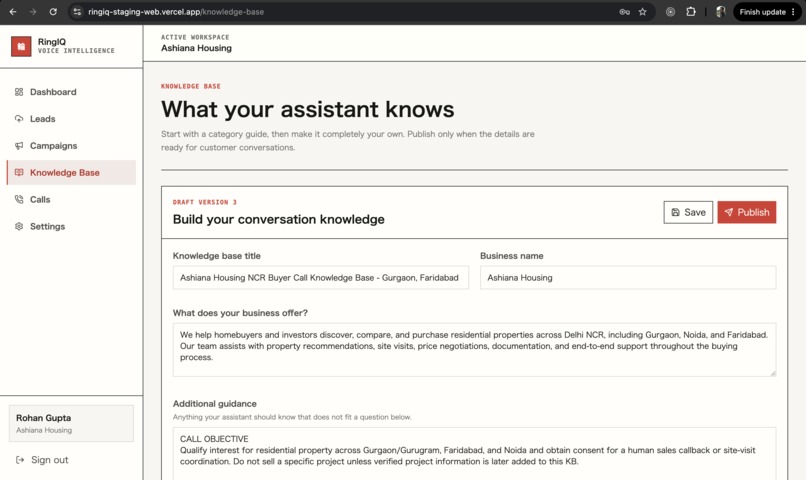Open the Dashboard menu item
The image size is (806, 480).
click(x=71, y=92)
